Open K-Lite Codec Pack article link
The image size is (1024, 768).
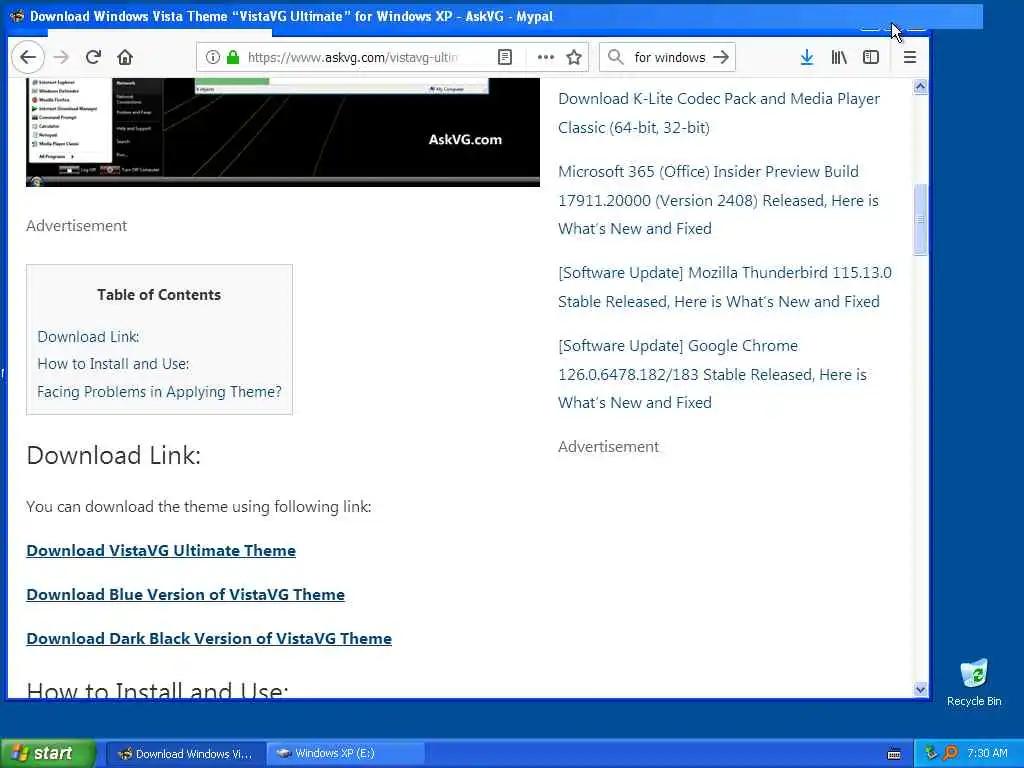tap(719, 113)
